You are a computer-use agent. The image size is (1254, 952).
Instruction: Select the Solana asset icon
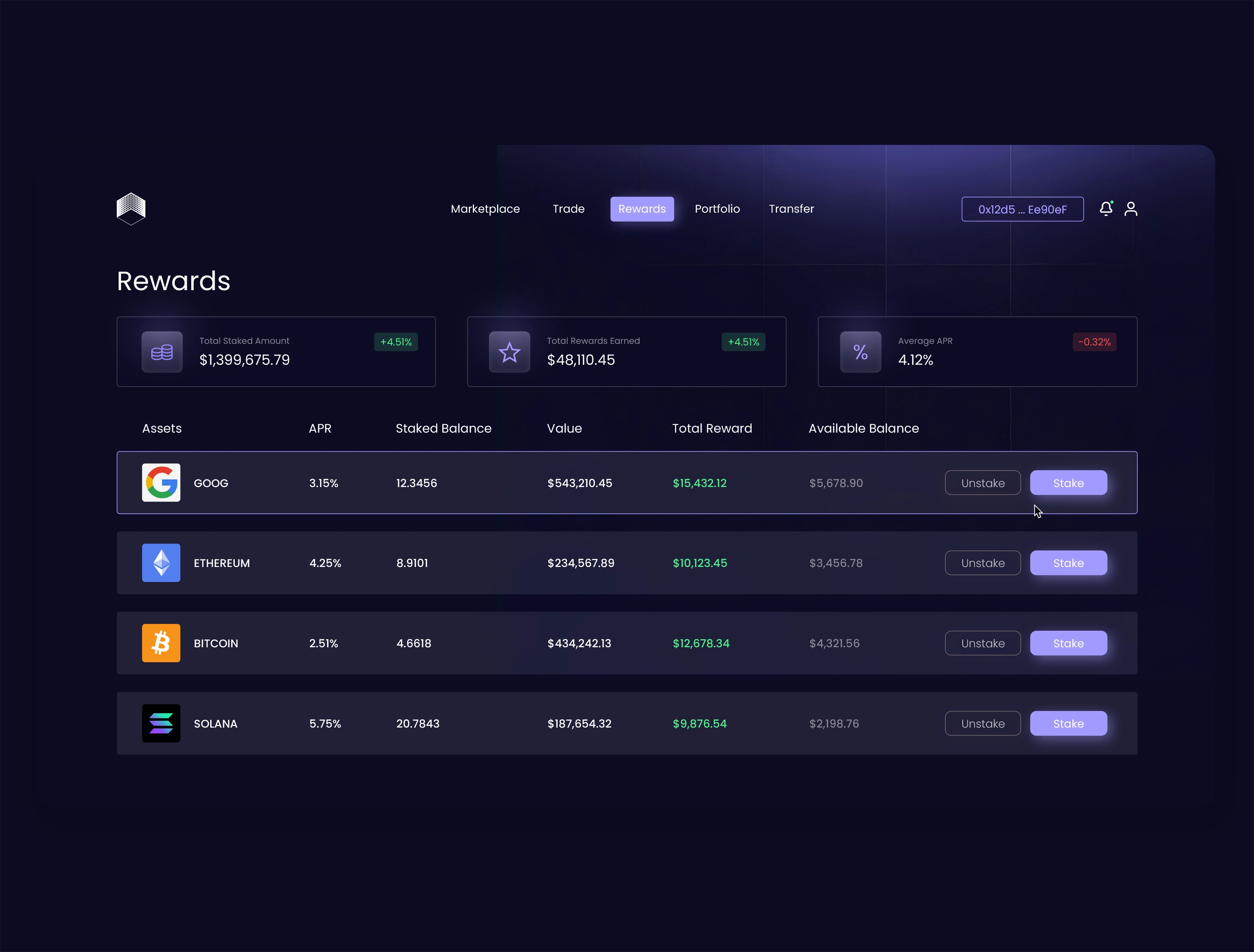point(161,724)
